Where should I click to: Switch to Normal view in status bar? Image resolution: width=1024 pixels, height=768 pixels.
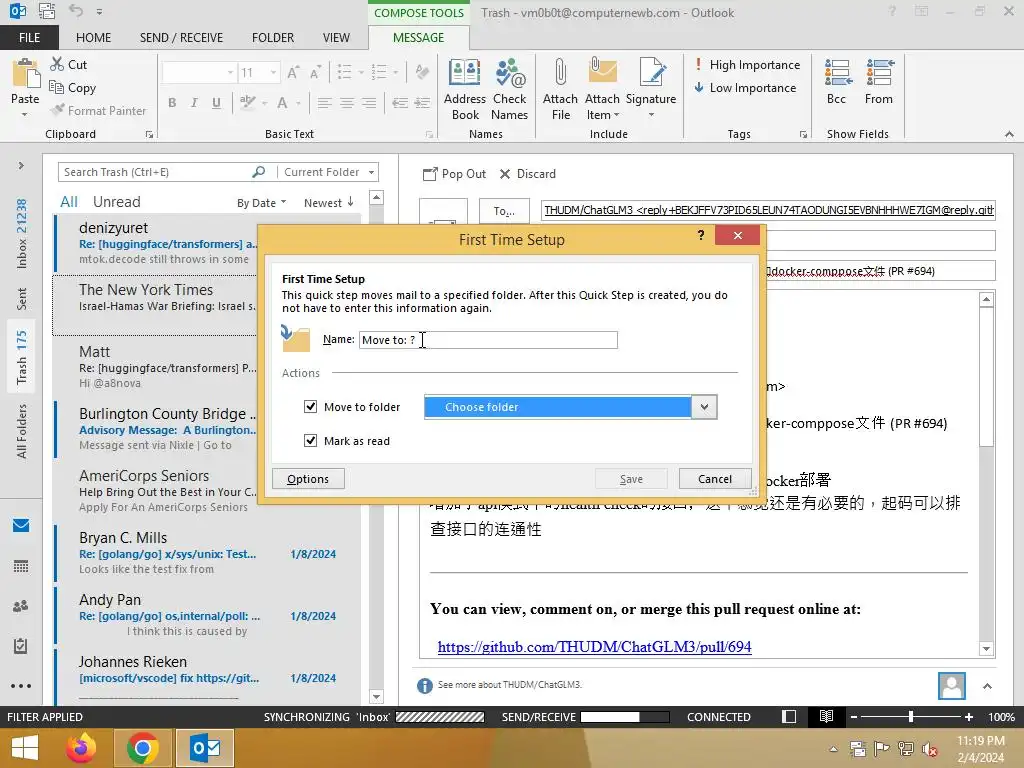pyautogui.click(x=789, y=716)
